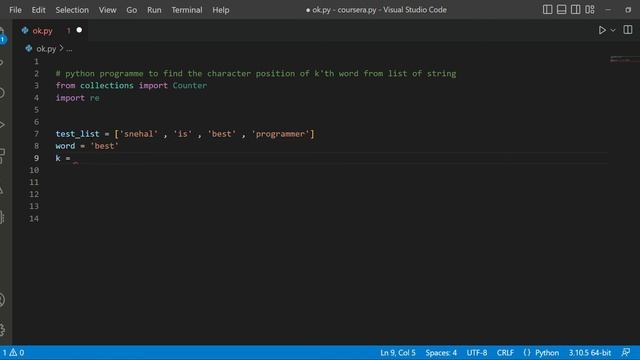Click the 'Counter' import name
Image resolution: width=640 pixels, height=360 pixels.
click(190, 86)
